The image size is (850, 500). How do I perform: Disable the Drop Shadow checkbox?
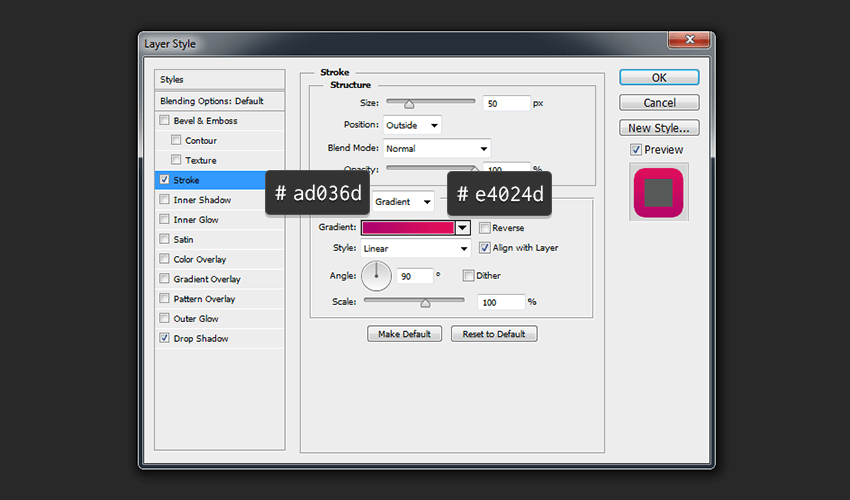pos(164,339)
